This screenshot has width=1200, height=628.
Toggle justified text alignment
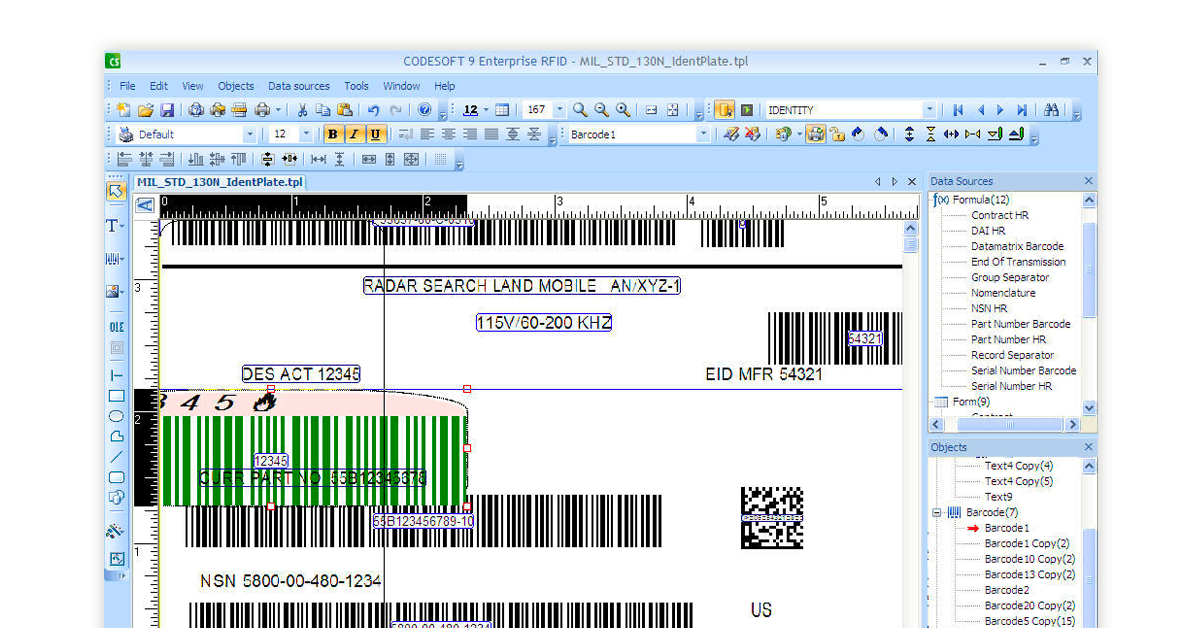pyautogui.click(x=491, y=134)
